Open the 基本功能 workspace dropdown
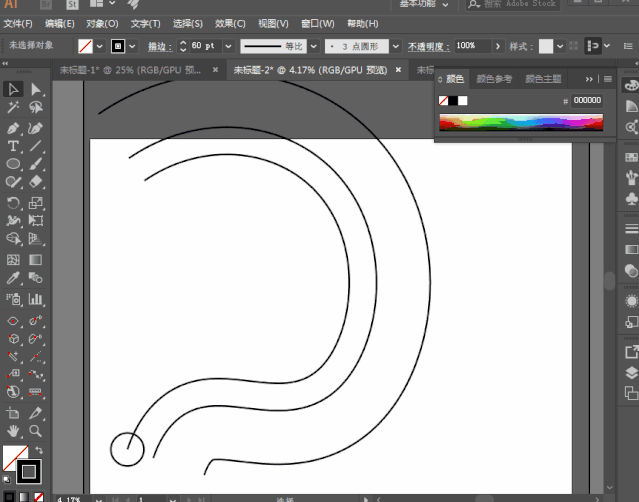This screenshot has height=502, width=639. pyautogui.click(x=424, y=4)
